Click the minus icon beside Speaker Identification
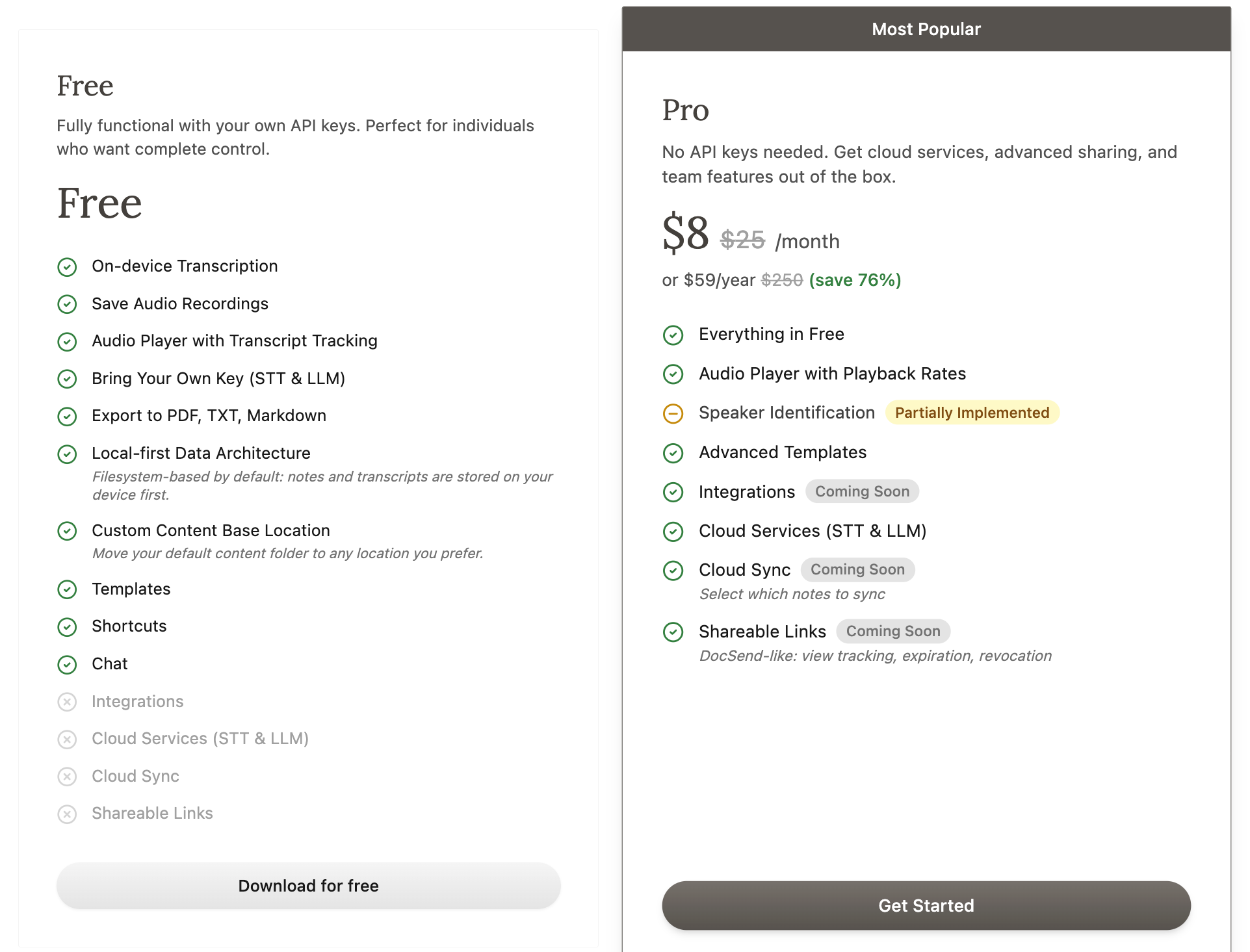Image resolution: width=1250 pixels, height=952 pixels. tap(673, 414)
